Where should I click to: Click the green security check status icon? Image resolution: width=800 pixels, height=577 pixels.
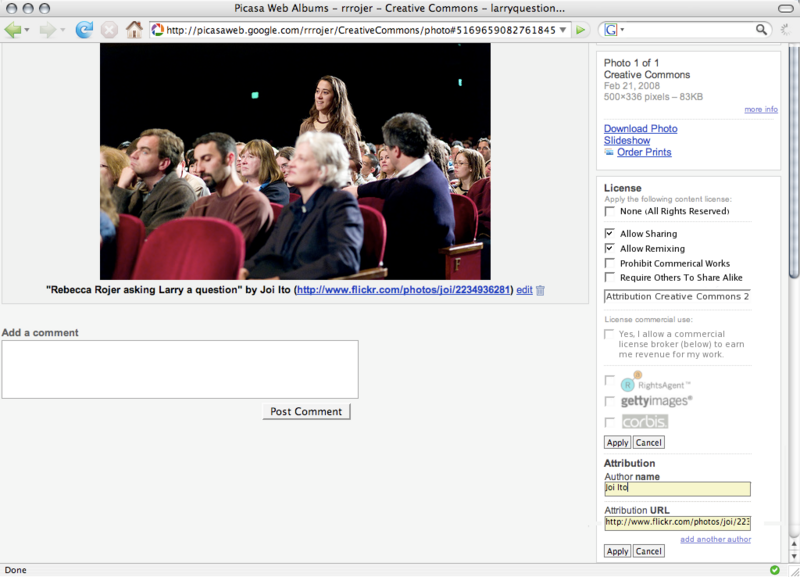coord(774,570)
